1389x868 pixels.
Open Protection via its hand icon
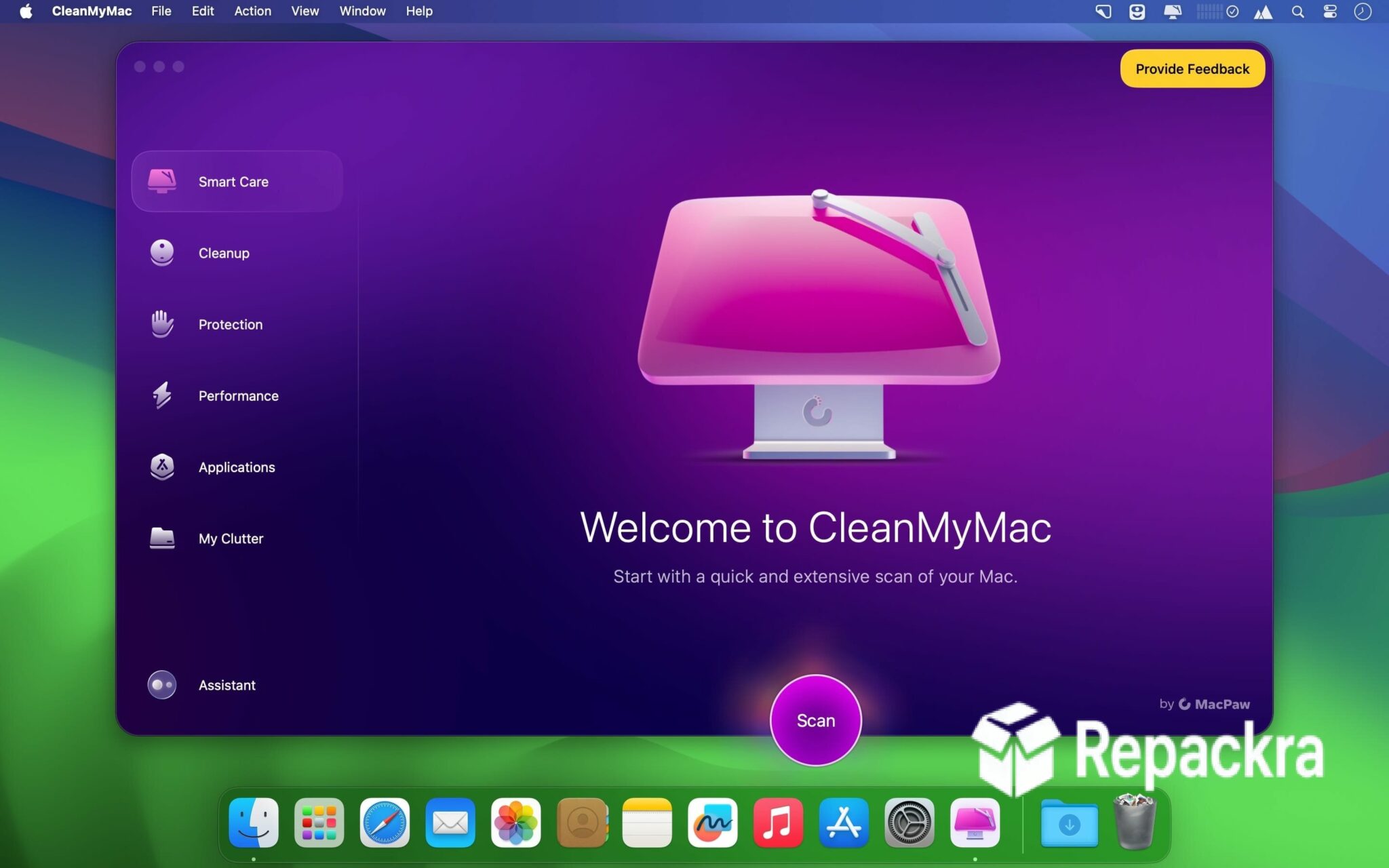[162, 323]
